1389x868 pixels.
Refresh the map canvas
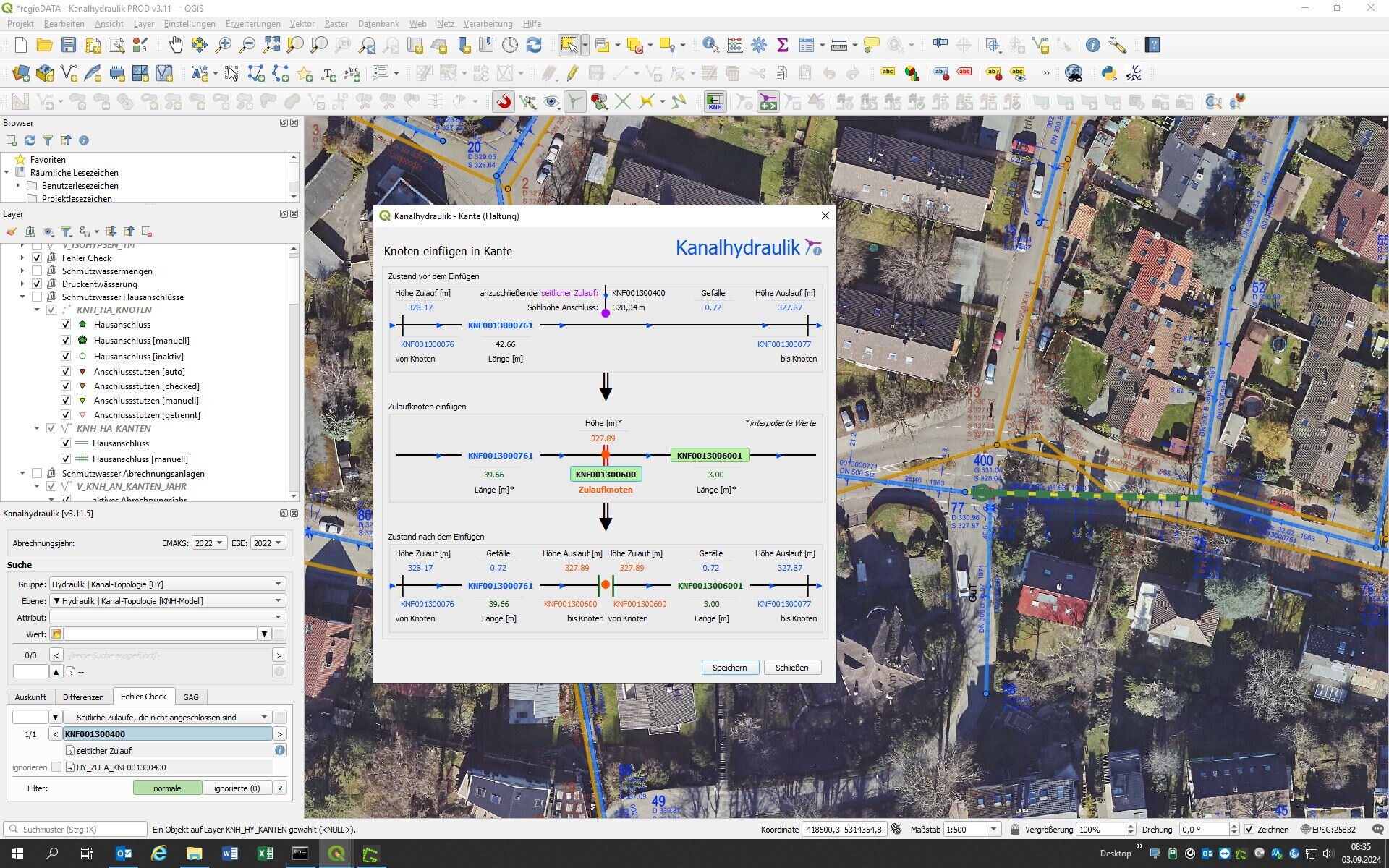pyautogui.click(x=534, y=45)
